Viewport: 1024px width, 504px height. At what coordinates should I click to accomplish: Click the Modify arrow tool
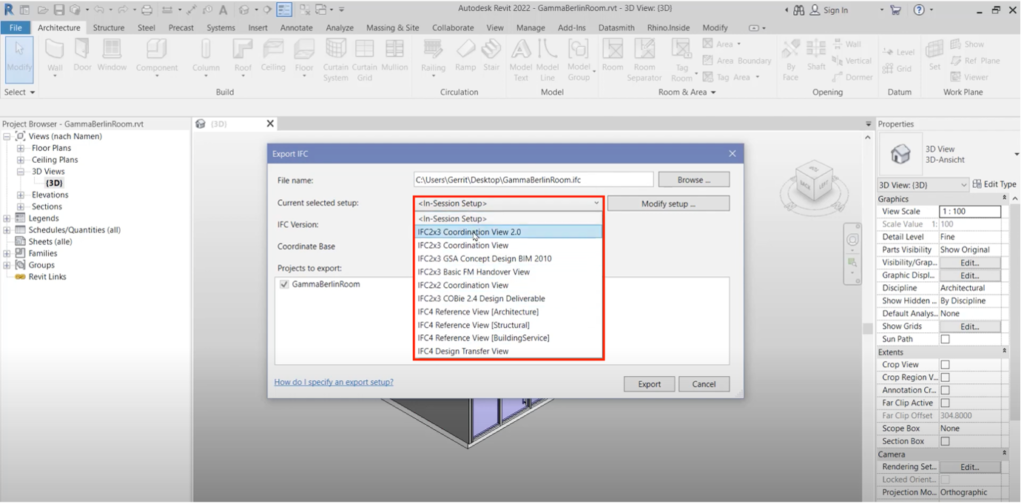pyautogui.click(x=19, y=59)
